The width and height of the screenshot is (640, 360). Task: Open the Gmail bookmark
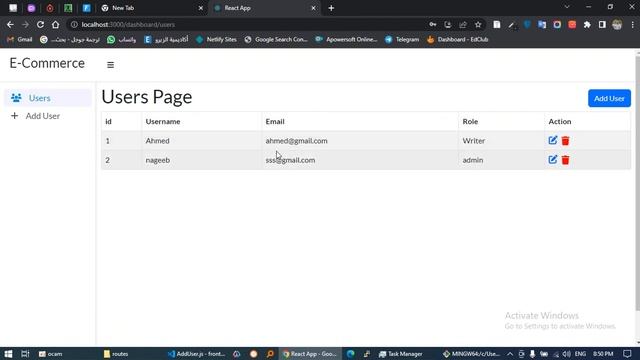[x=20, y=40]
